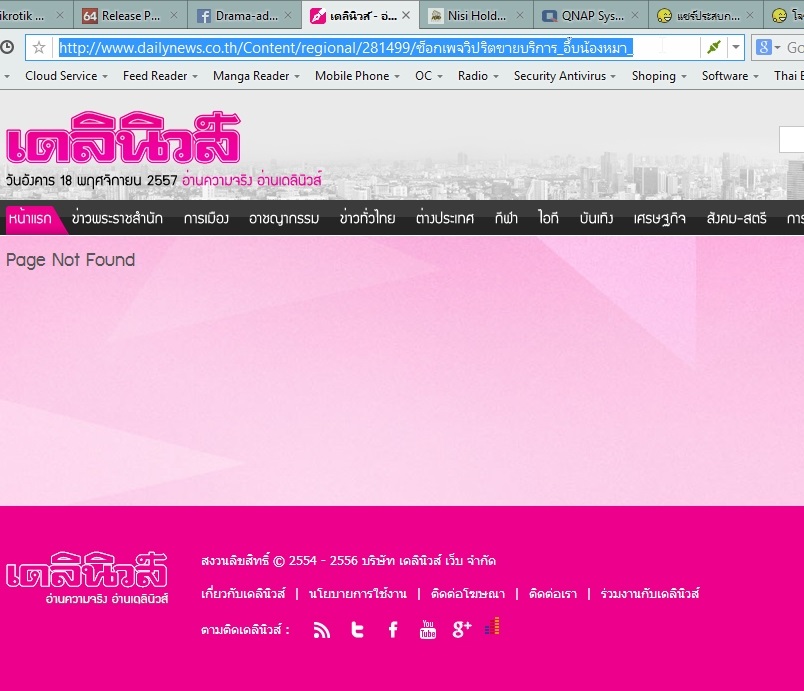
Task: Open the ต่างประเทศ navigation item
Action: pos(445,218)
